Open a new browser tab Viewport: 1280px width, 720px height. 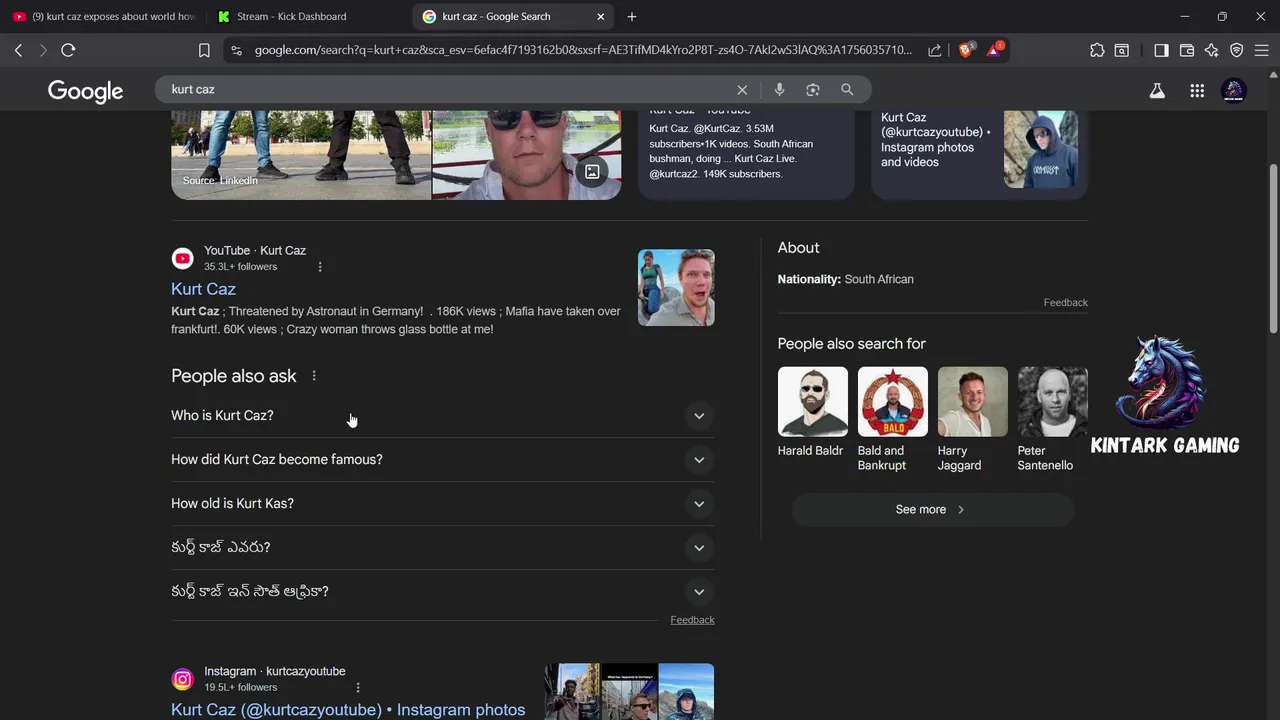coord(631,17)
